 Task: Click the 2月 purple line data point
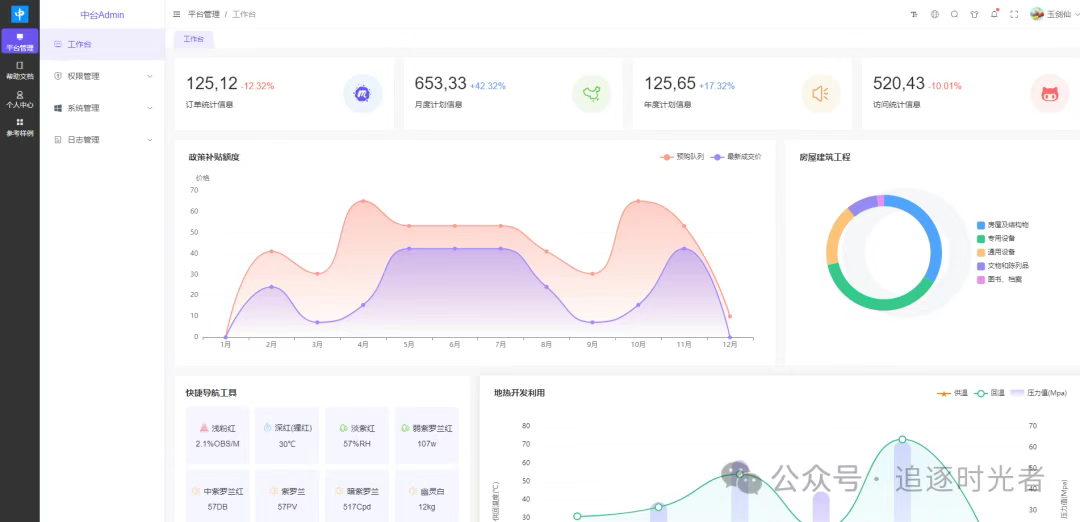[271, 286]
